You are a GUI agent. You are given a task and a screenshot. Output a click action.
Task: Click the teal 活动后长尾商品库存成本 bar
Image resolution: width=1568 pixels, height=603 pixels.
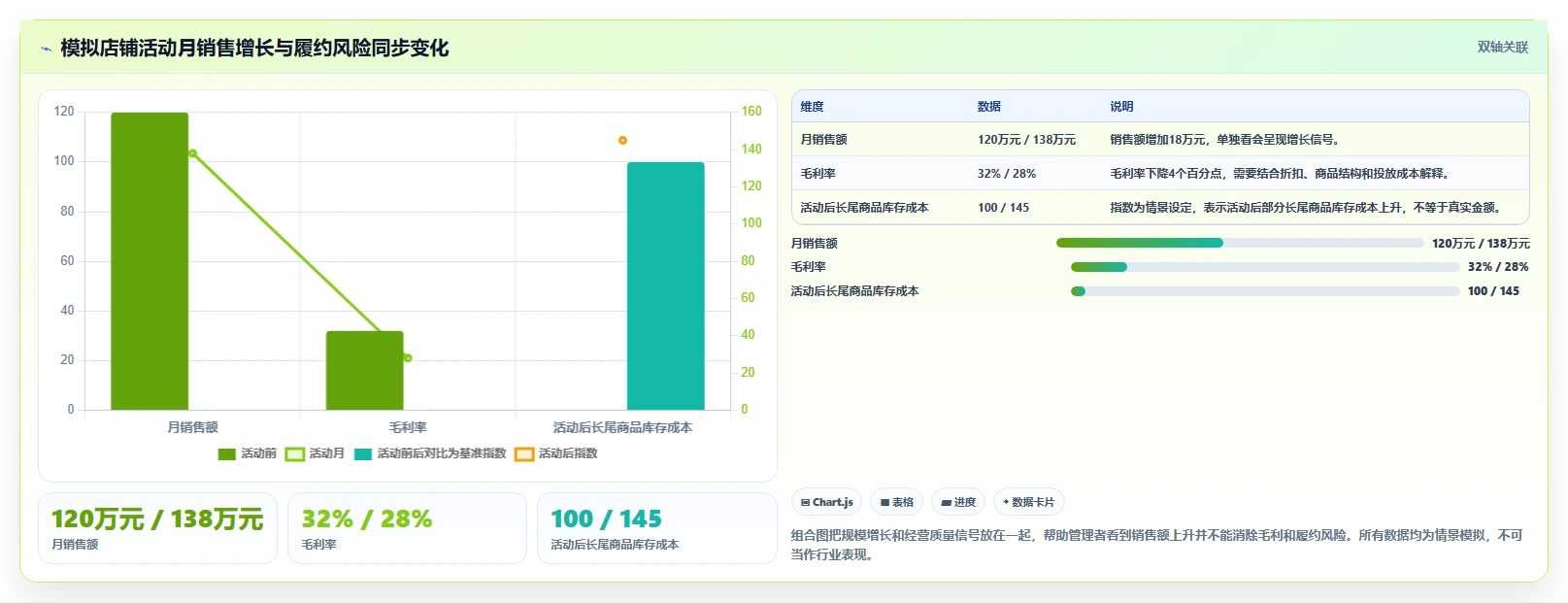click(665, 285)
